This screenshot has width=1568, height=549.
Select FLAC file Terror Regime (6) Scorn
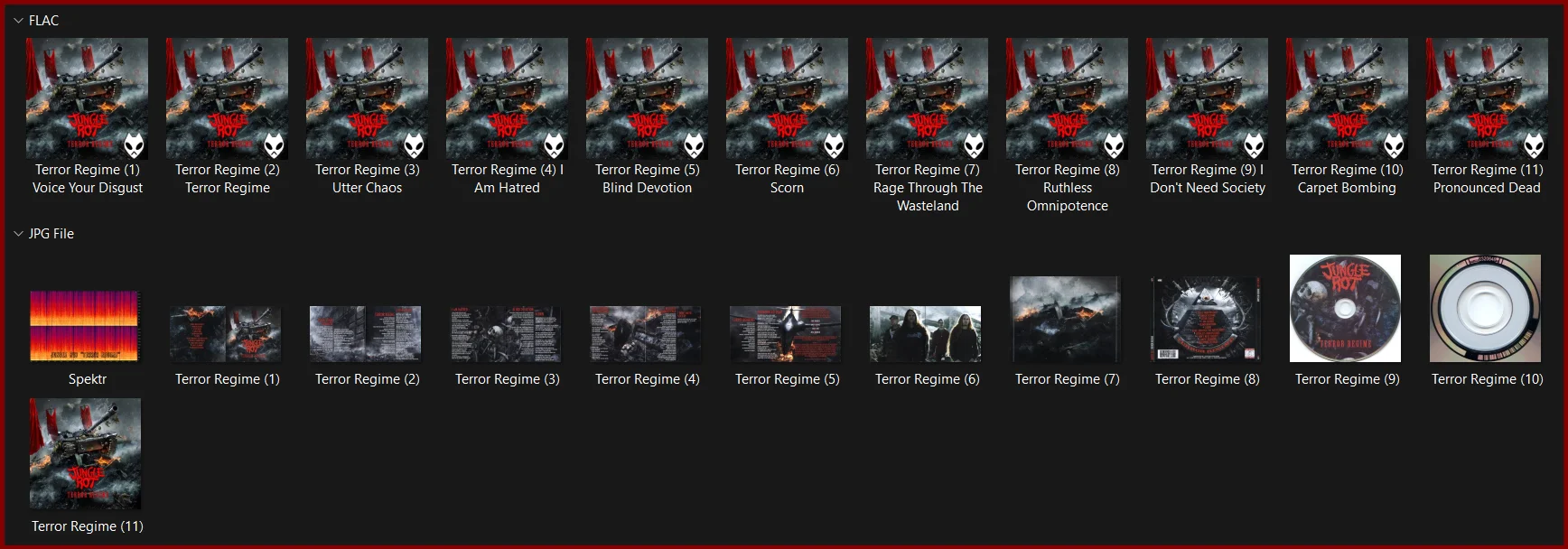click(x=787, y=98)
